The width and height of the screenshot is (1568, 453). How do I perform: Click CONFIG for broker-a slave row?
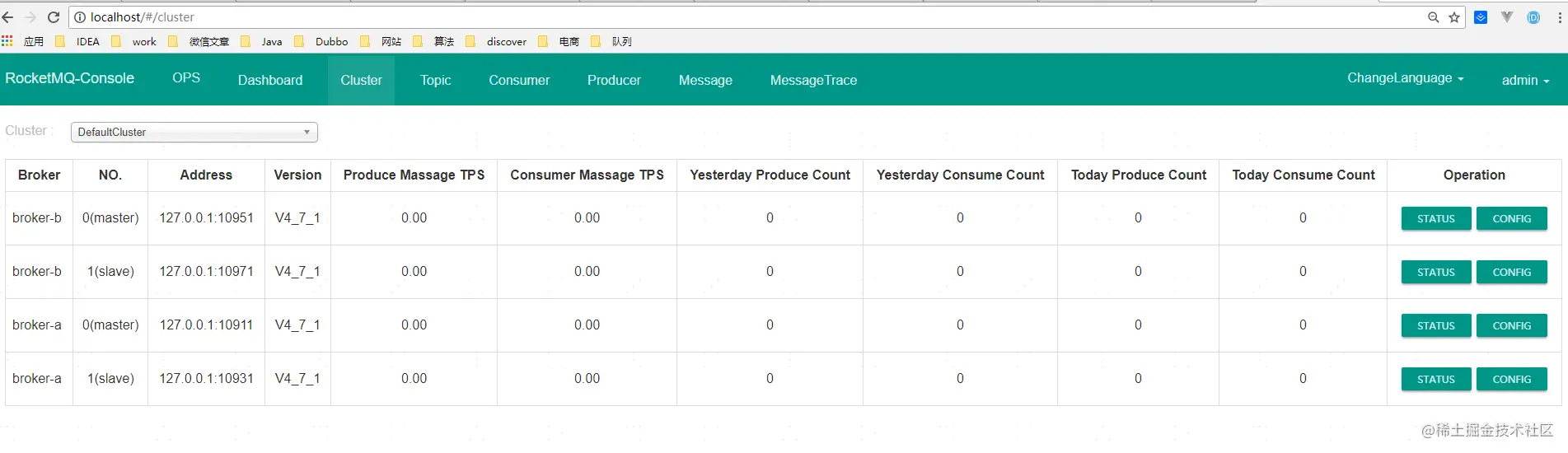1512,380
